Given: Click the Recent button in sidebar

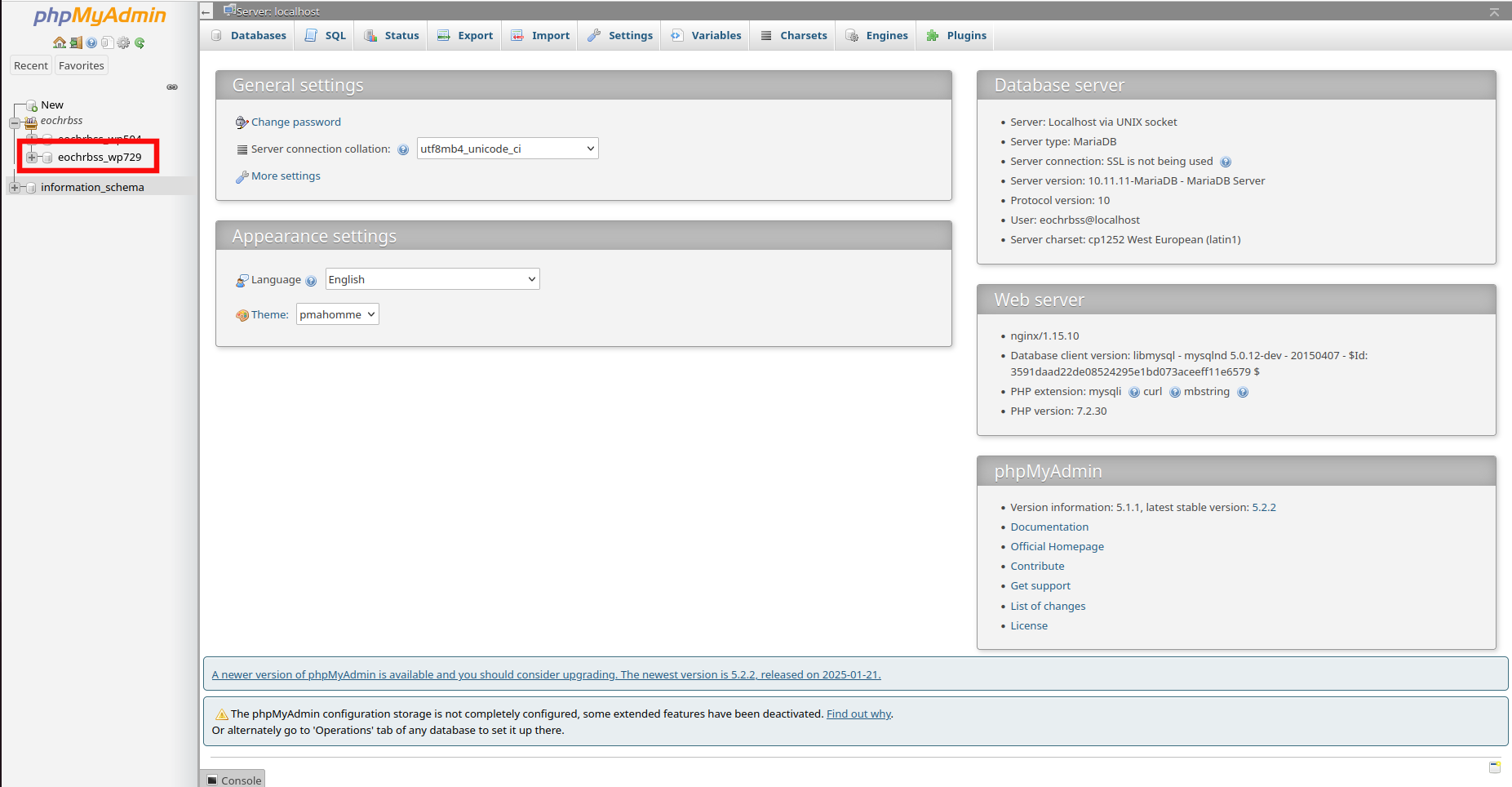Looking at the screenshot, I should point(31,65).
